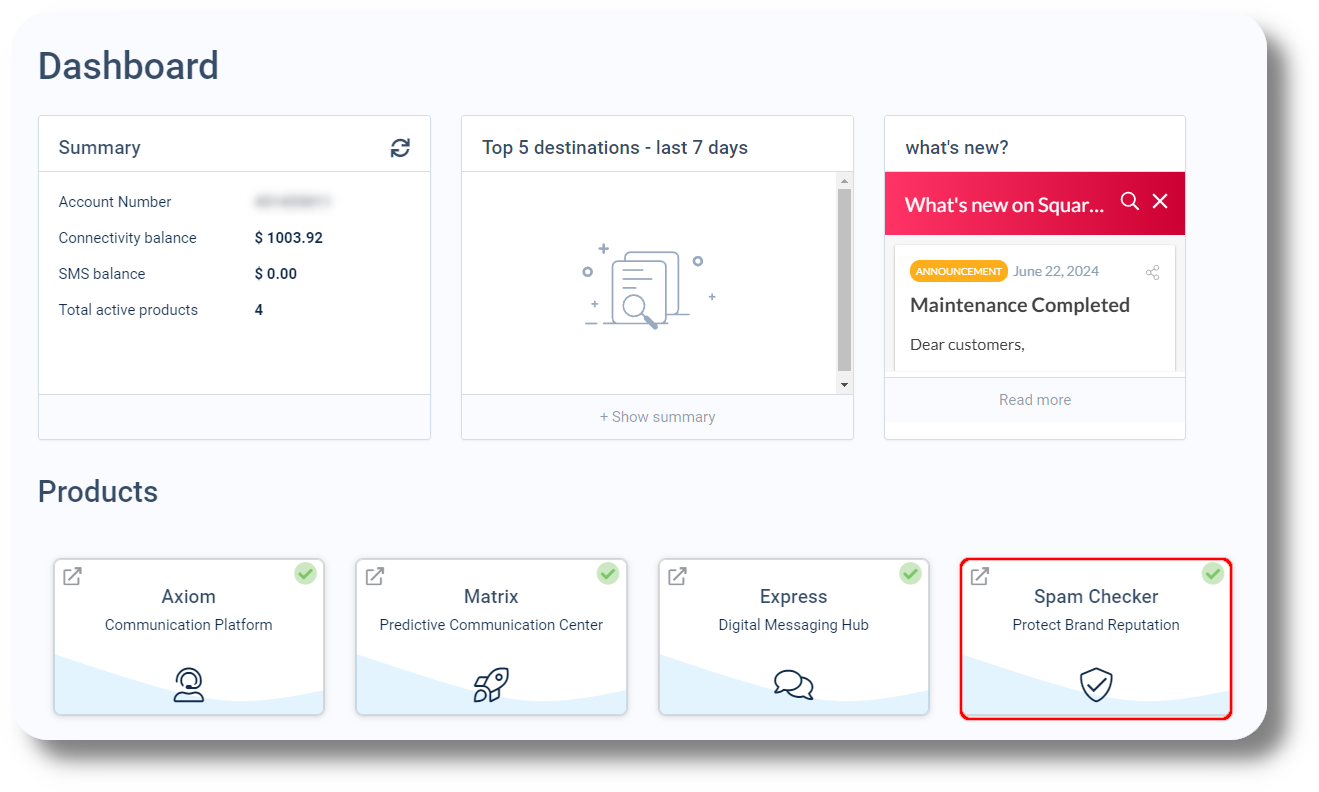Select the Axiom product title
Screen dimensions: 1319x792
pos(189,597)
